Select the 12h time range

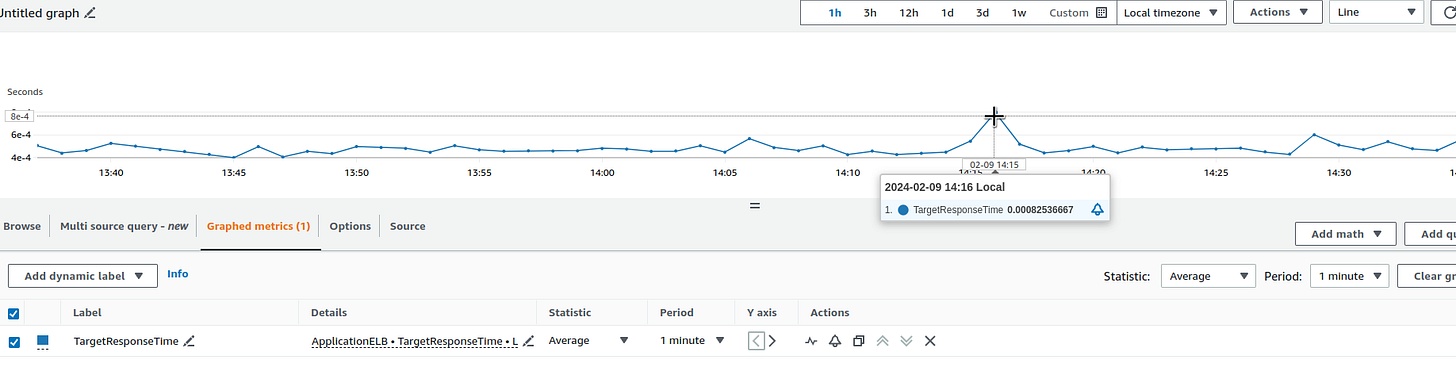(909, 13)
